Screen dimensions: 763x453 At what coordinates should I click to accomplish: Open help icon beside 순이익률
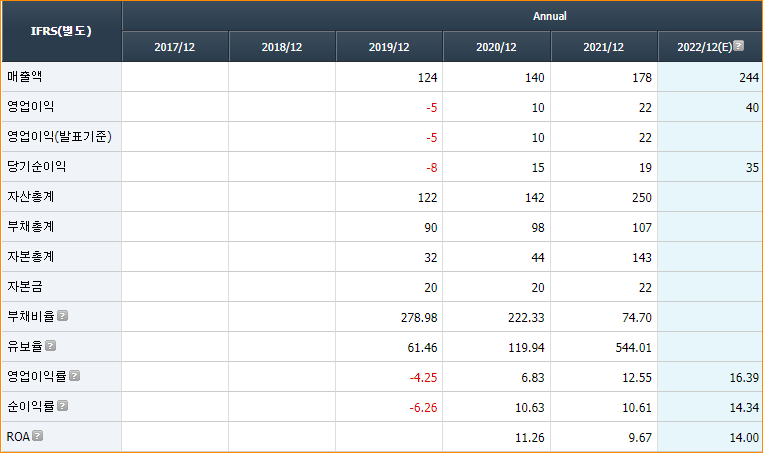tap(62, 406)
